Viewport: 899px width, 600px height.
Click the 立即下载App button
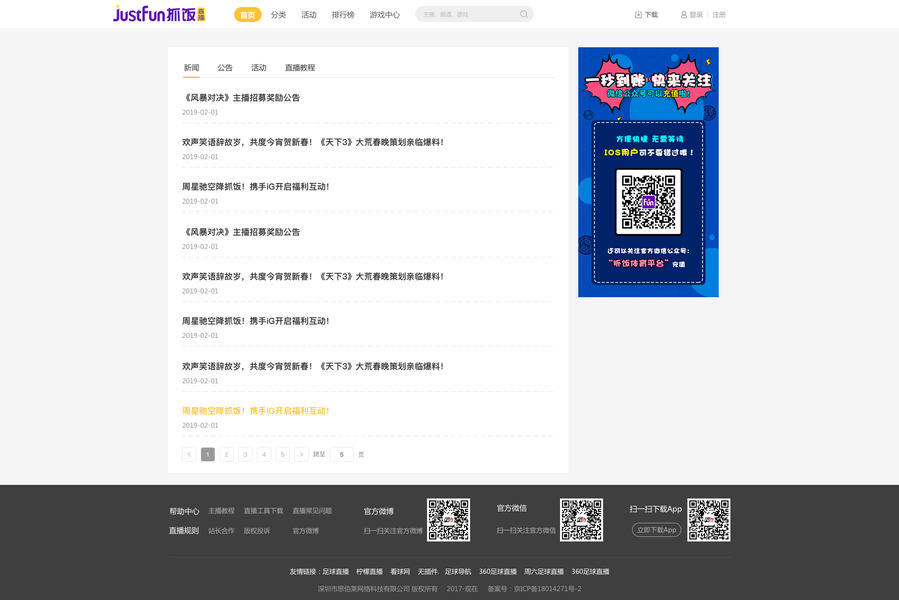656,530
